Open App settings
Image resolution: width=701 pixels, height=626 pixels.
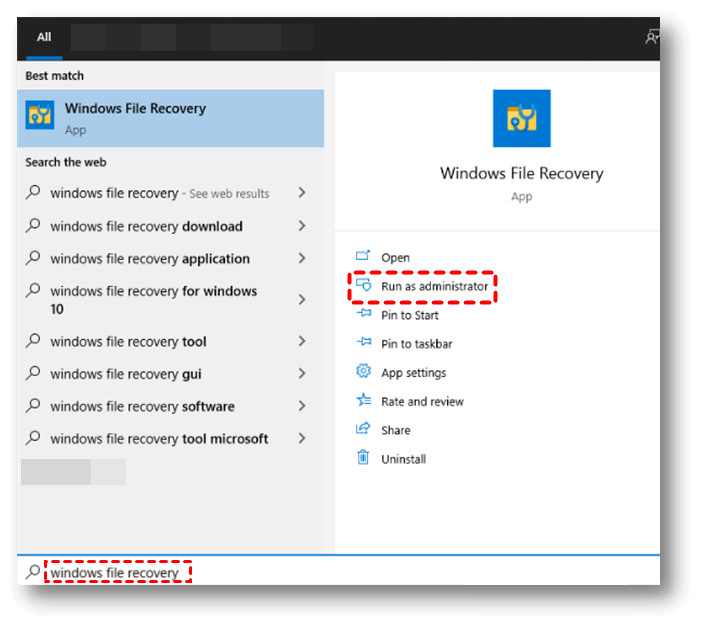(x=414, y=372)
